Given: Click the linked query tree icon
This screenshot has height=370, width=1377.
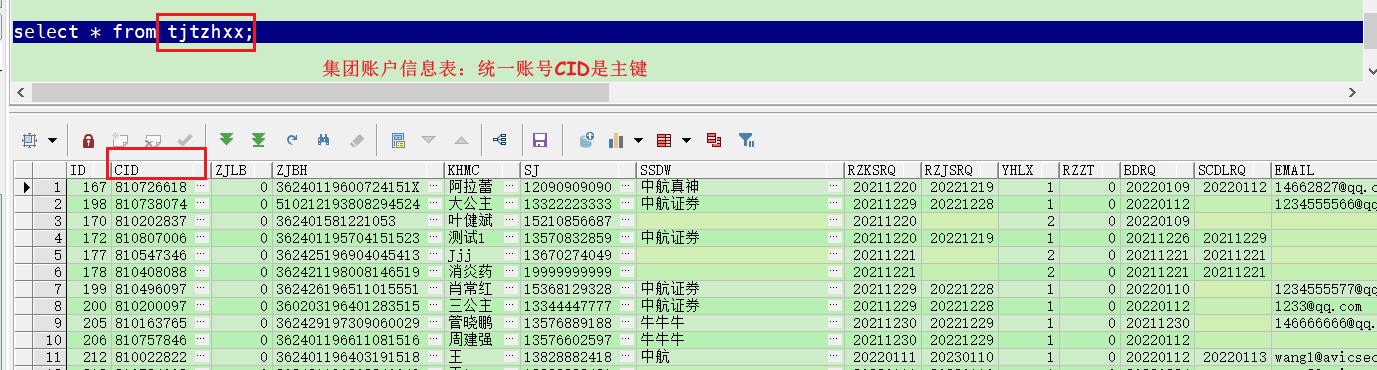Looking at the screenshot, I should tap(499, 140).
